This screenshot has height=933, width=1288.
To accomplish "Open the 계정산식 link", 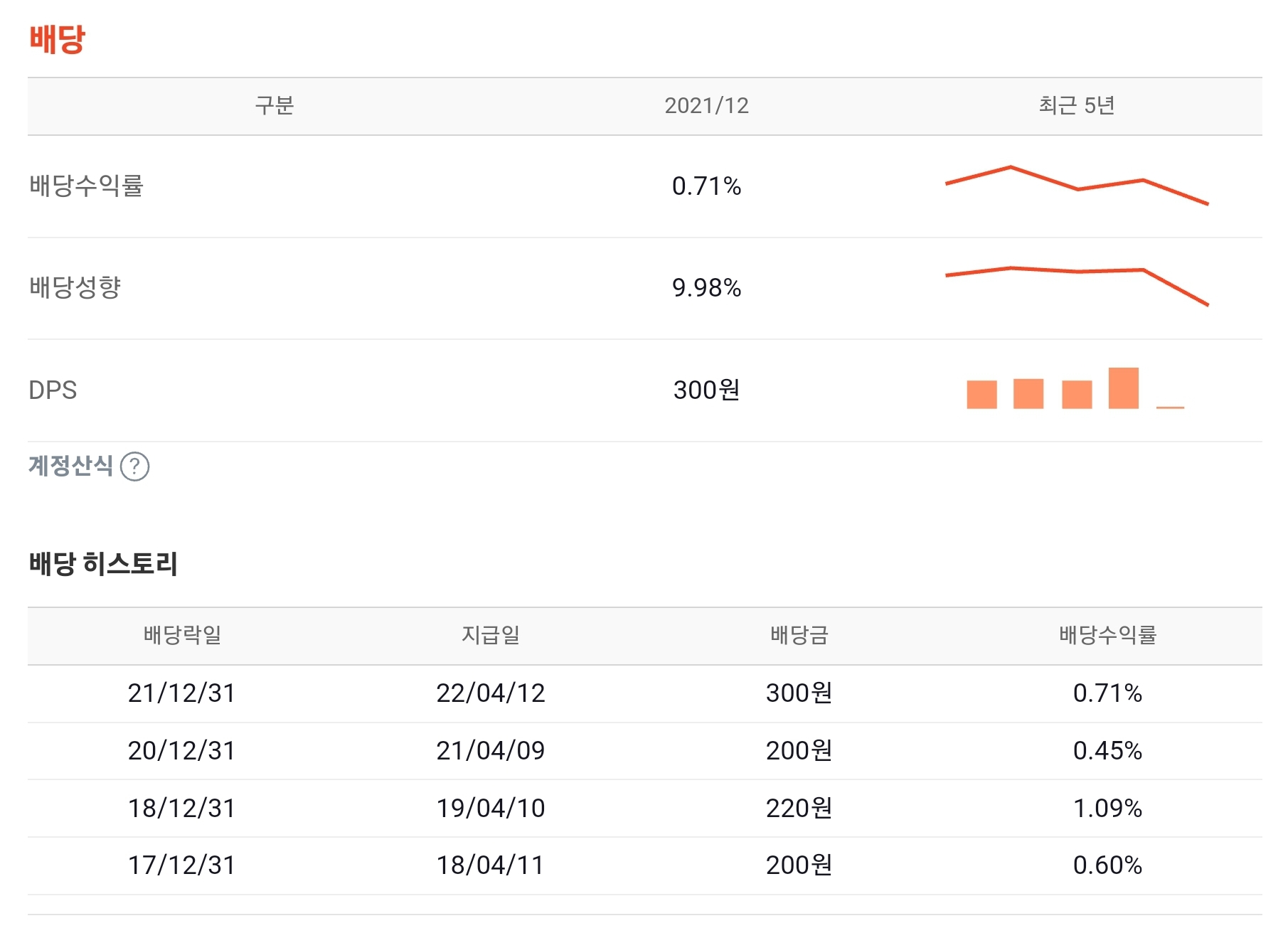I will pos(70,466).
